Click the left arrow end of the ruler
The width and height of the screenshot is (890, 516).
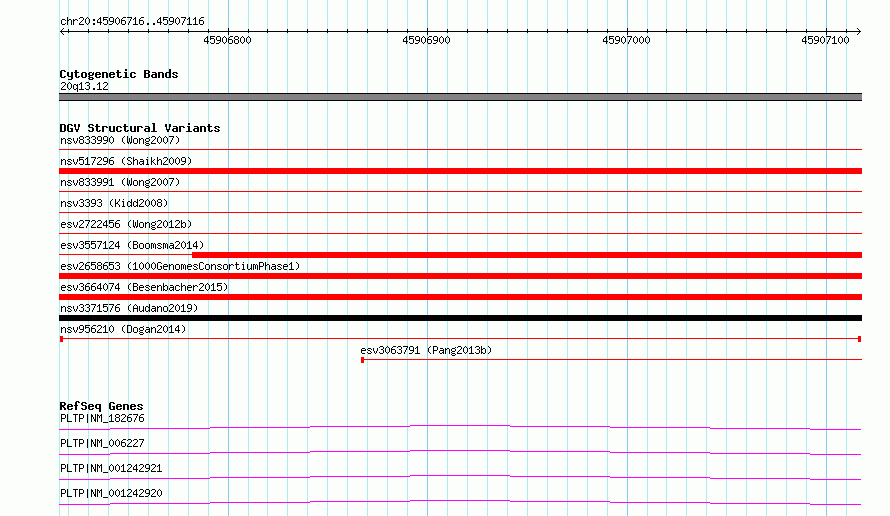pyautogui.click(x=63, y=31)
